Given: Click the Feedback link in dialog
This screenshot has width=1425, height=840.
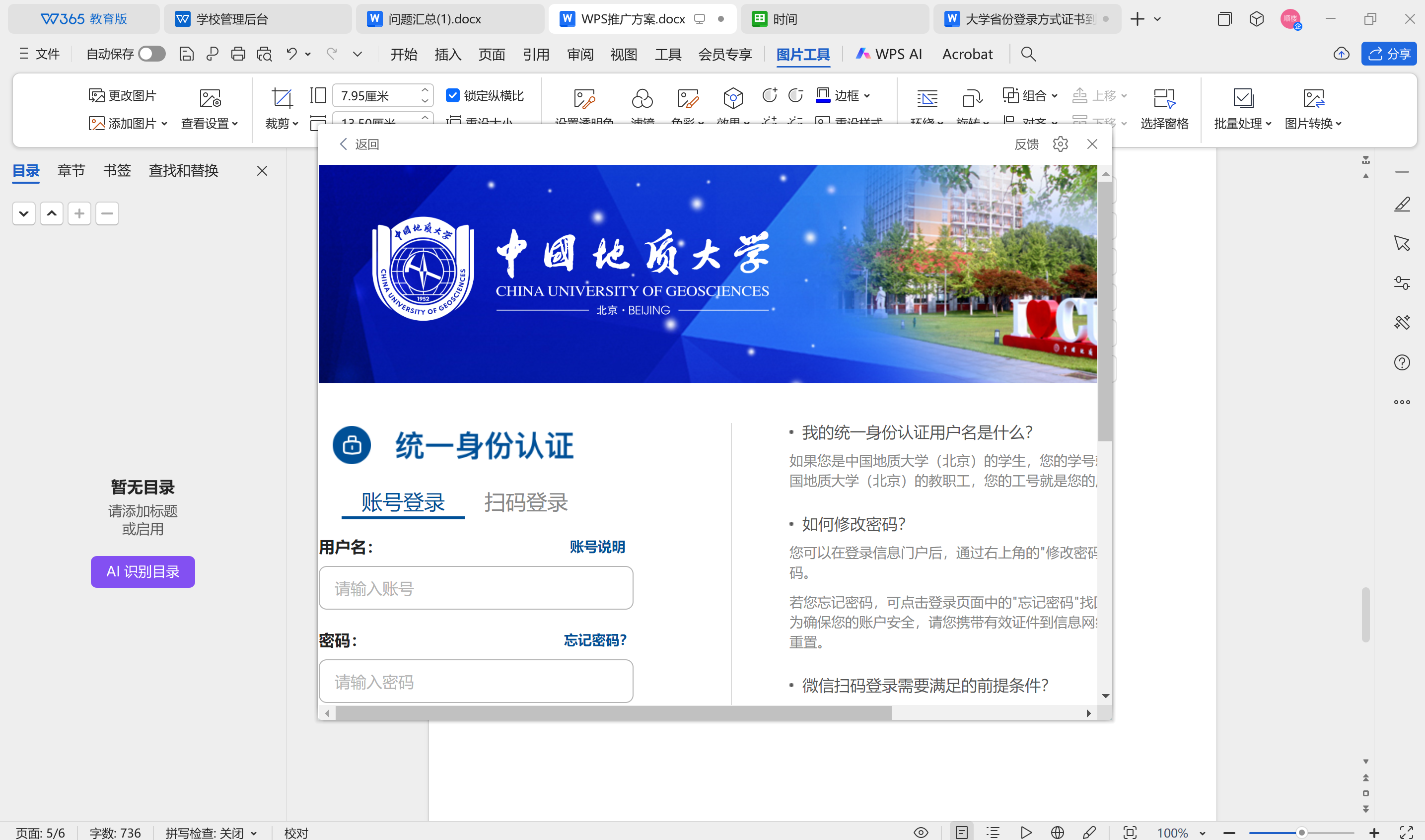Looking at the screenshot, I should [x=1026, y=144].
